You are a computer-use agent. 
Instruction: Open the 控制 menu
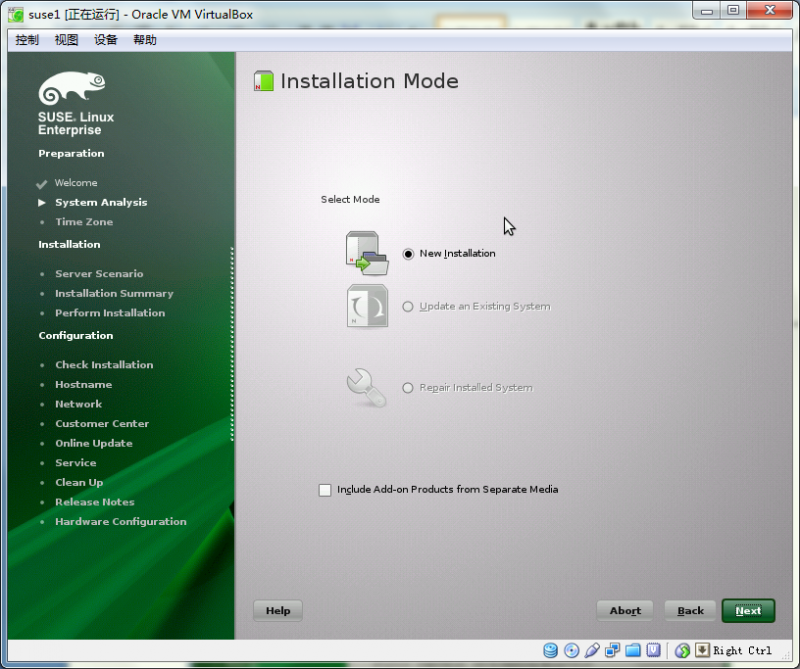pos(29,39)
